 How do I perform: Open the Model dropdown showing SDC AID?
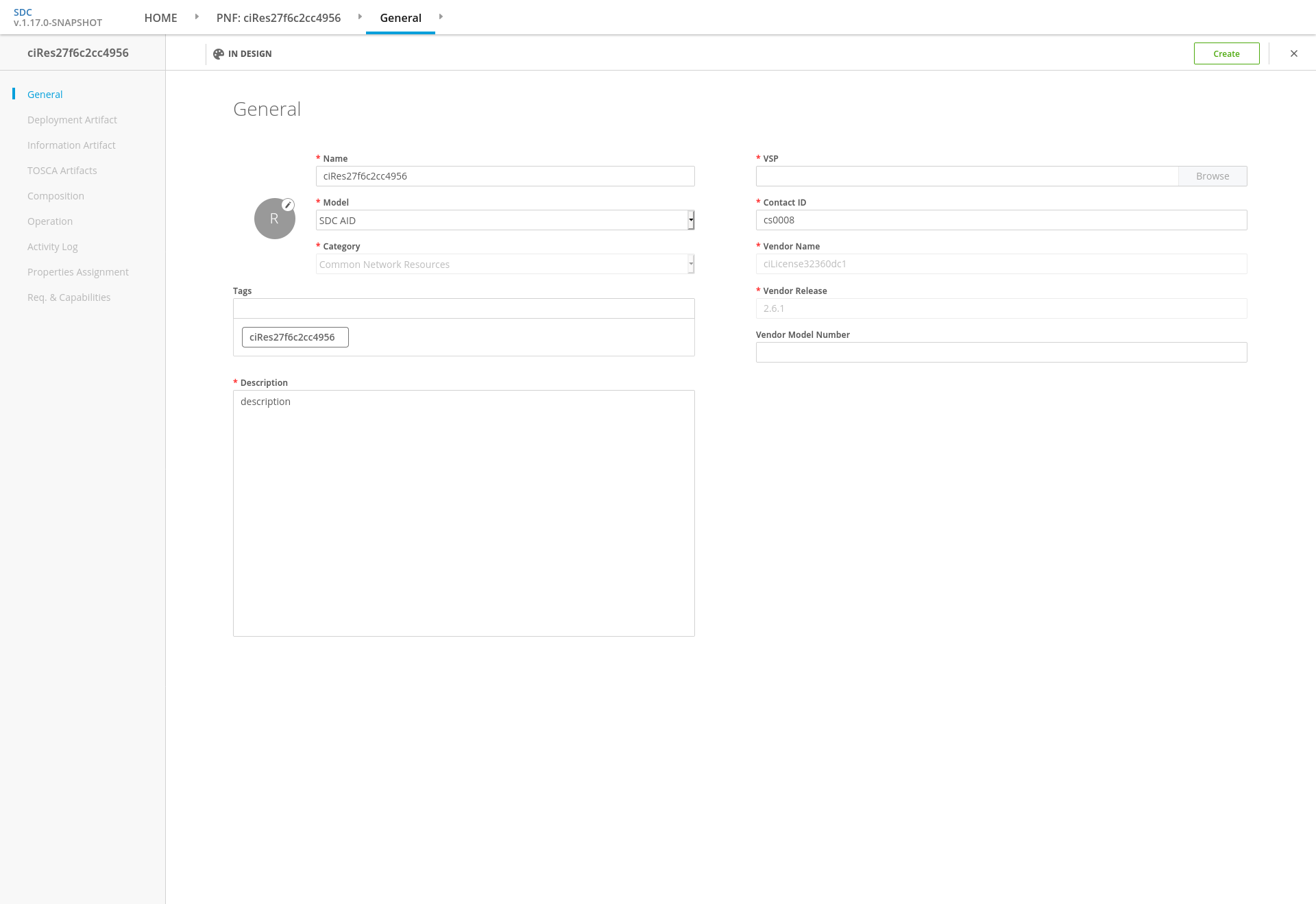coord(505,220)
